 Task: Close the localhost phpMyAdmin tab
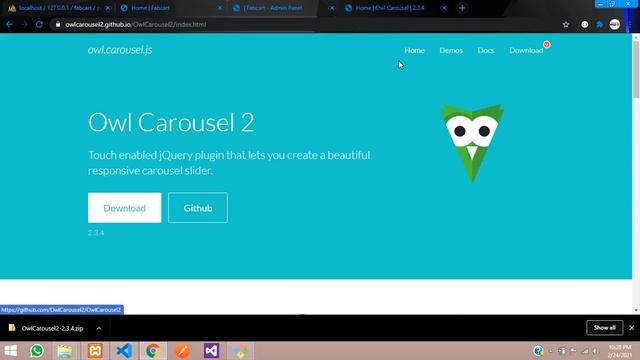pyautogui.click(x=108, y=8)
